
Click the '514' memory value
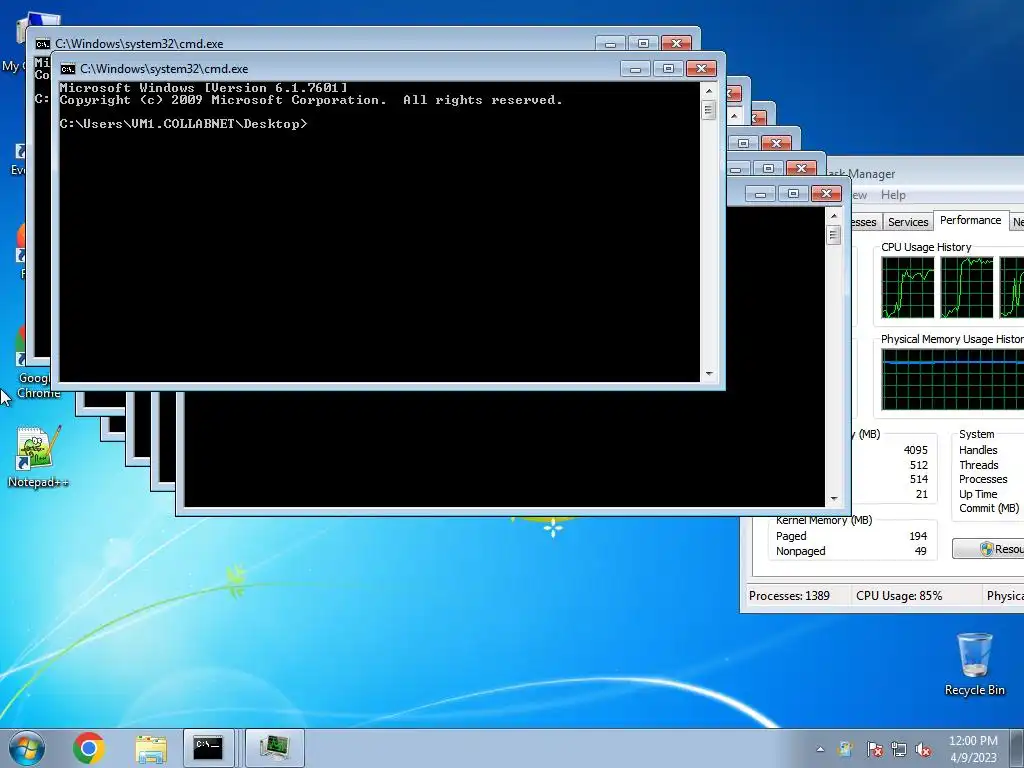click(919, 479)
